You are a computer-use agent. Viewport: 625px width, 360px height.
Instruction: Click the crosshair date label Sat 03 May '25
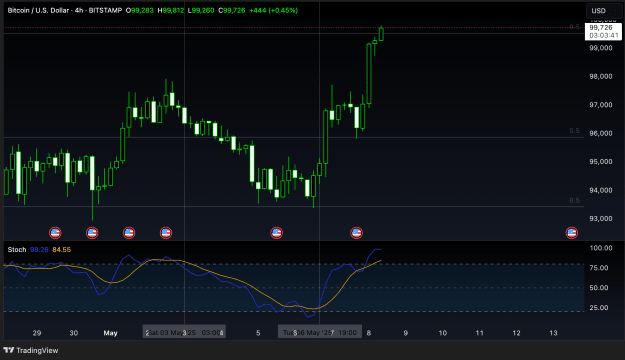tap(184, 332)
